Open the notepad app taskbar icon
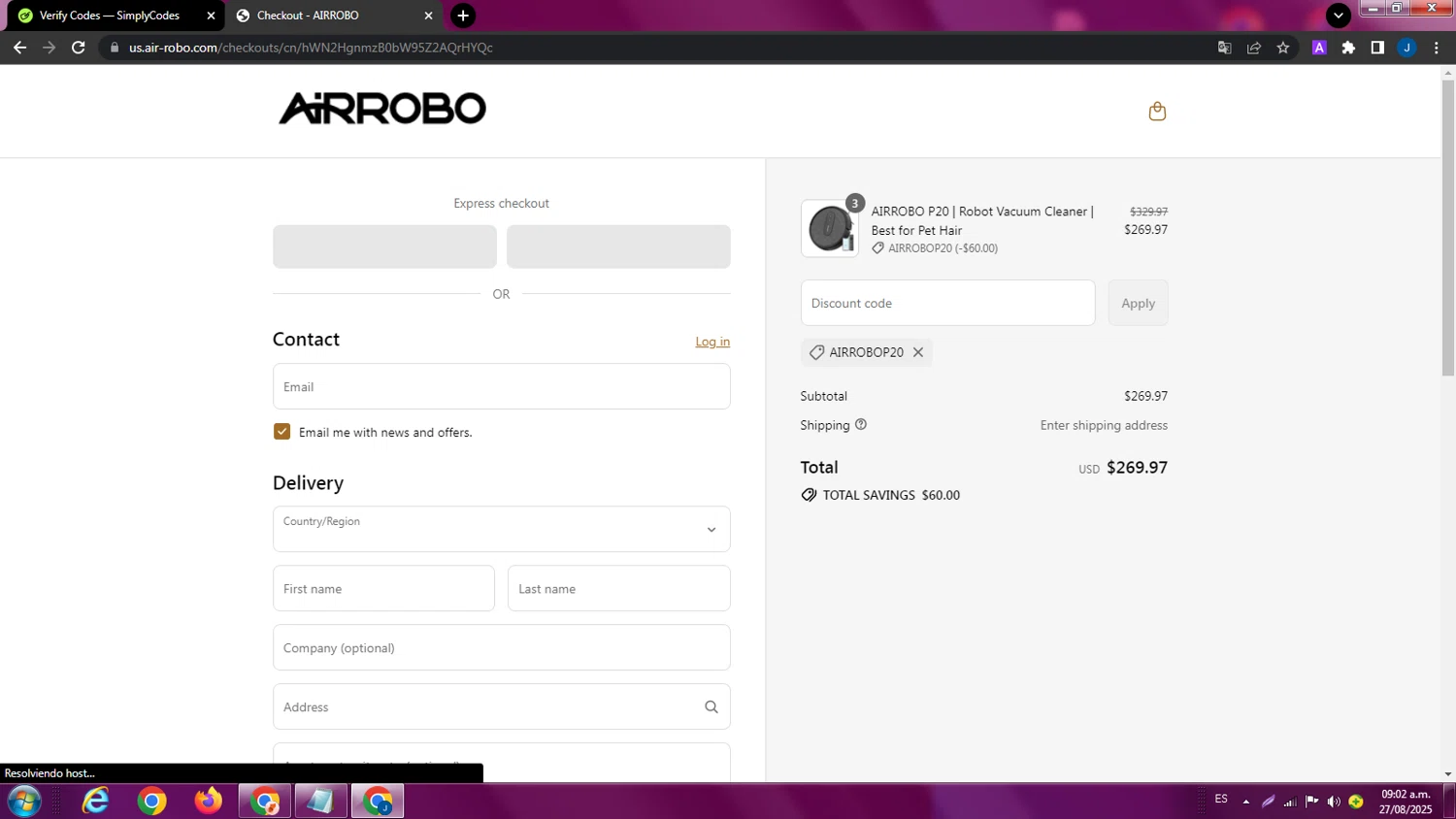Viewport: 1456px width, 819px height. click(320, 802)
